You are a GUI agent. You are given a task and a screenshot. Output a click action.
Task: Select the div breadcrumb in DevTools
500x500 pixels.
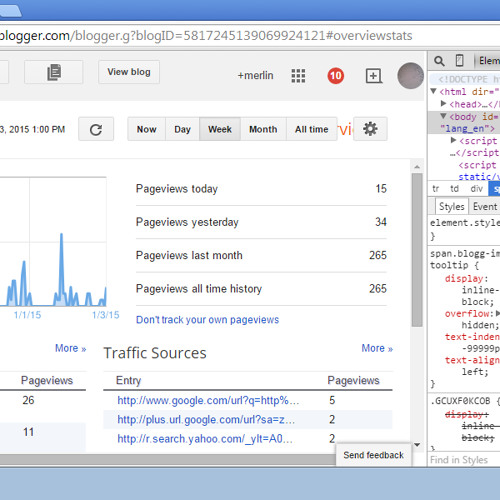(476, 189)
